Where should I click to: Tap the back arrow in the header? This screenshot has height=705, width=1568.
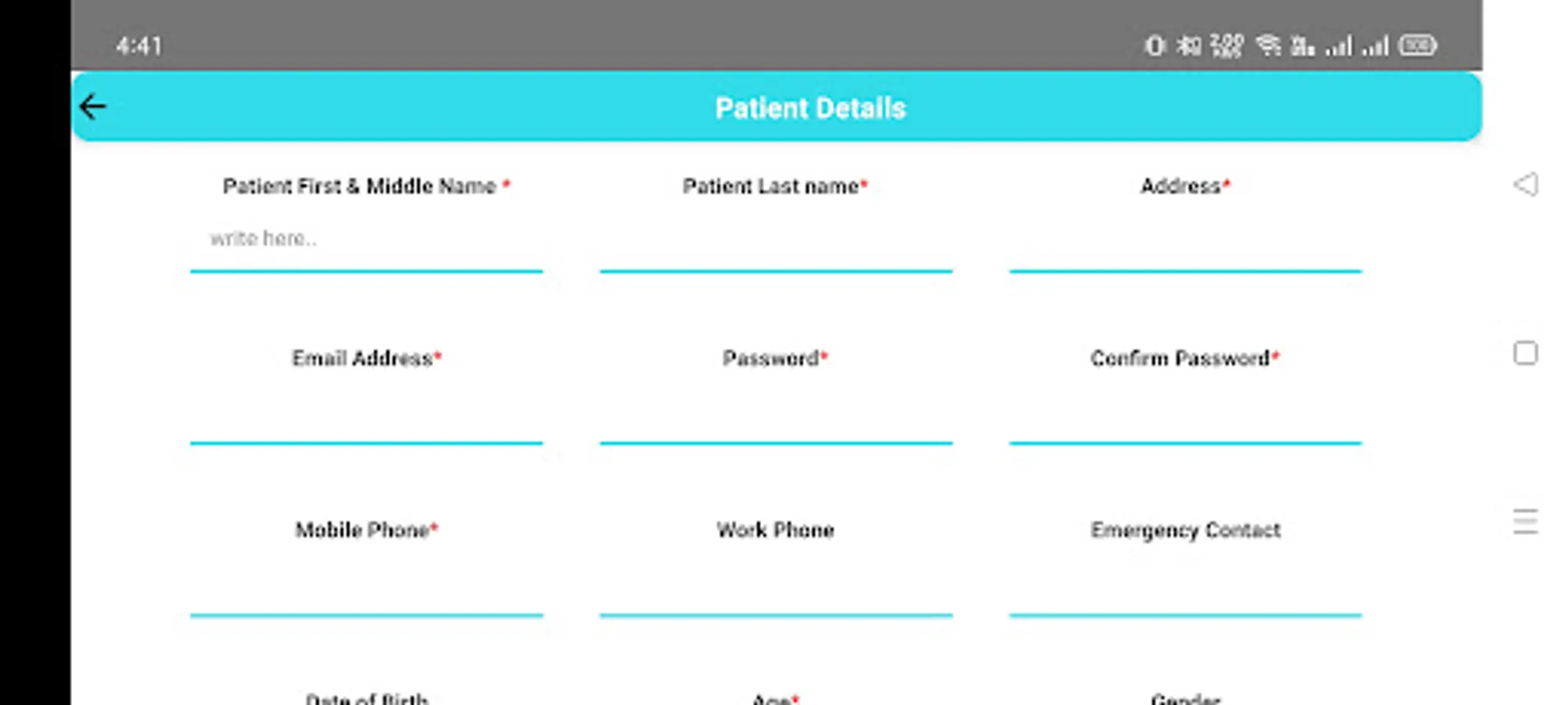[x=92, y=107]
